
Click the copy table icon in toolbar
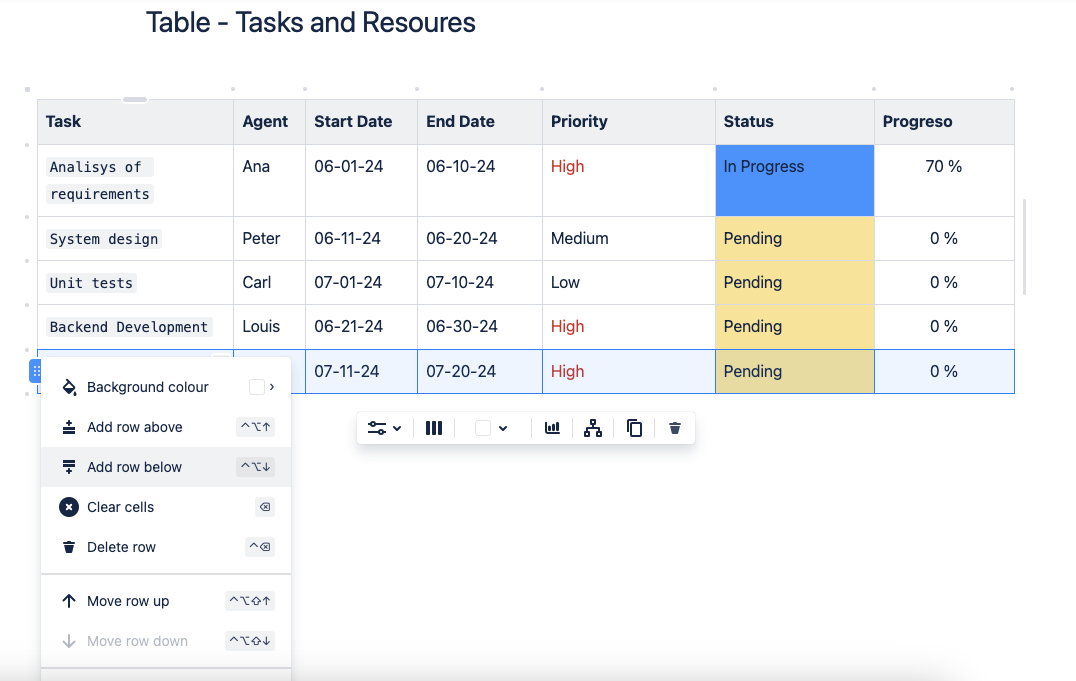pyautogui.click(x=634, y=428)
